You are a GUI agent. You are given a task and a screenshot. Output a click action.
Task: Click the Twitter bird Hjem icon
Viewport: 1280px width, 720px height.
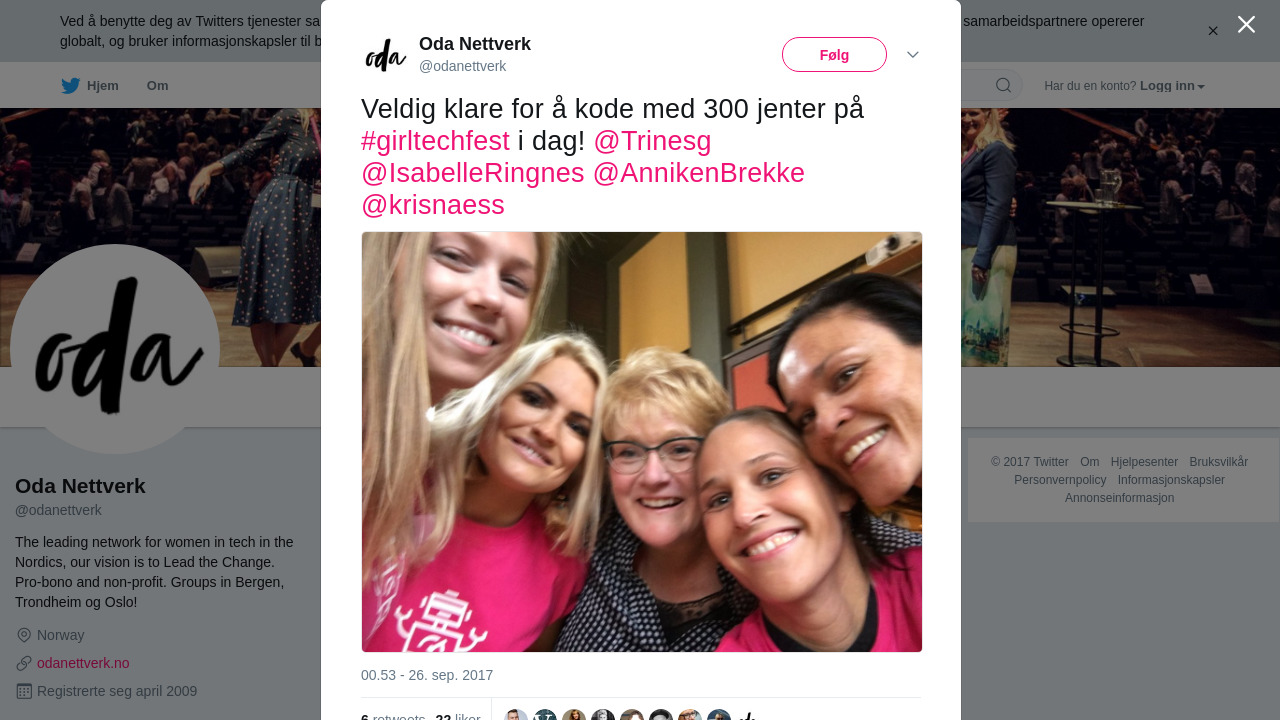point(70,86)
